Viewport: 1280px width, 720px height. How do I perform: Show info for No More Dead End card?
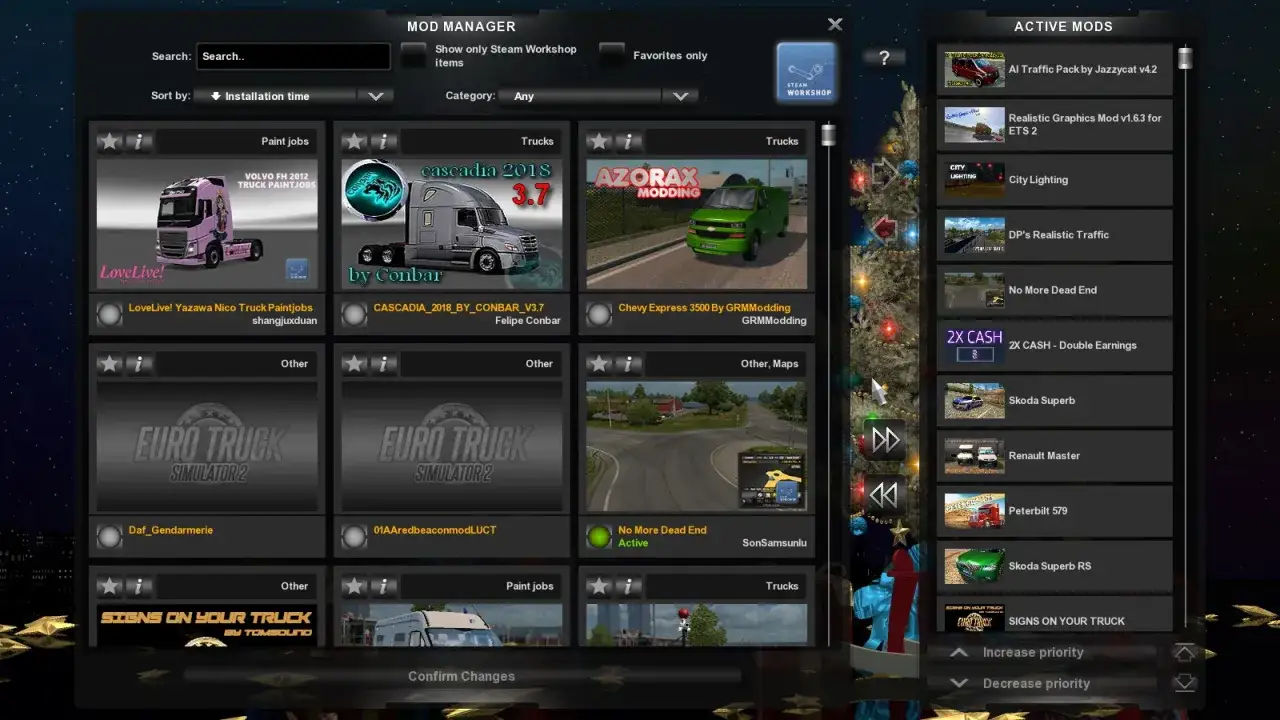[x=629, y=364]
